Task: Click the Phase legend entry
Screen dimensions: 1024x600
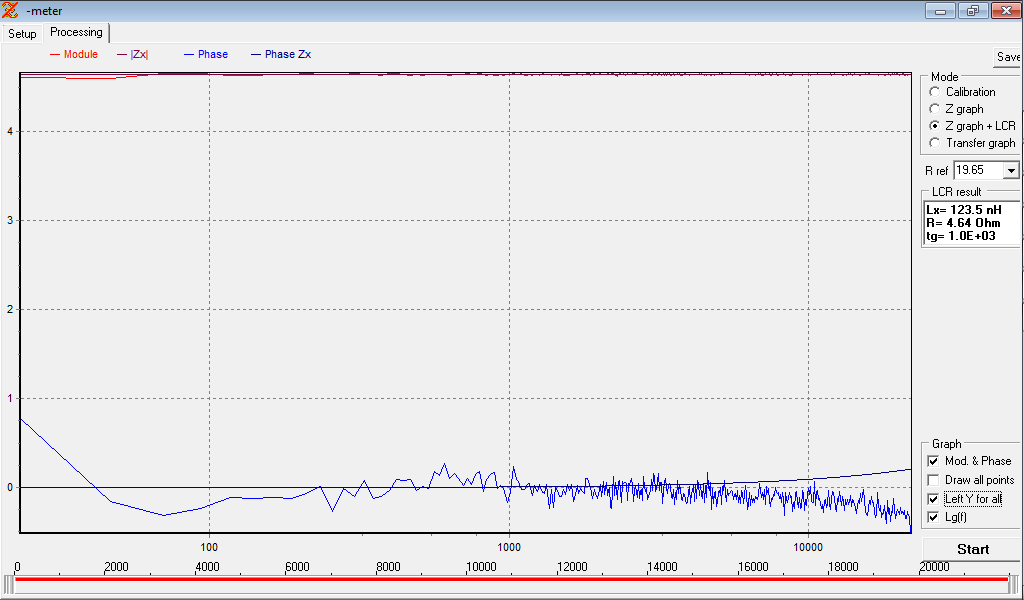Action: pyautogui.click(x=206, y=54)
